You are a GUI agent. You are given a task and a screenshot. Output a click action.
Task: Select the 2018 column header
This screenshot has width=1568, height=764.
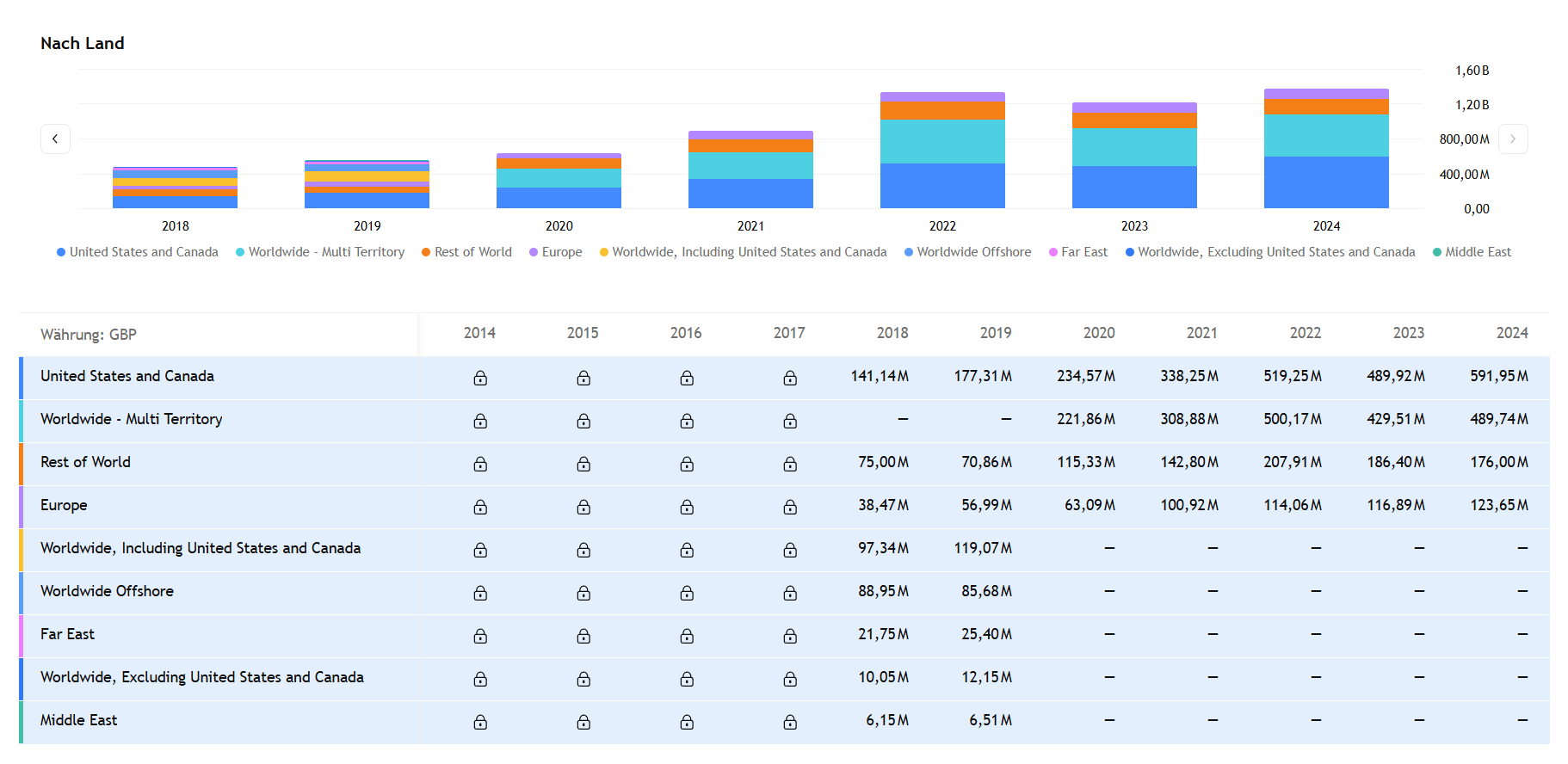click(892, 333)
